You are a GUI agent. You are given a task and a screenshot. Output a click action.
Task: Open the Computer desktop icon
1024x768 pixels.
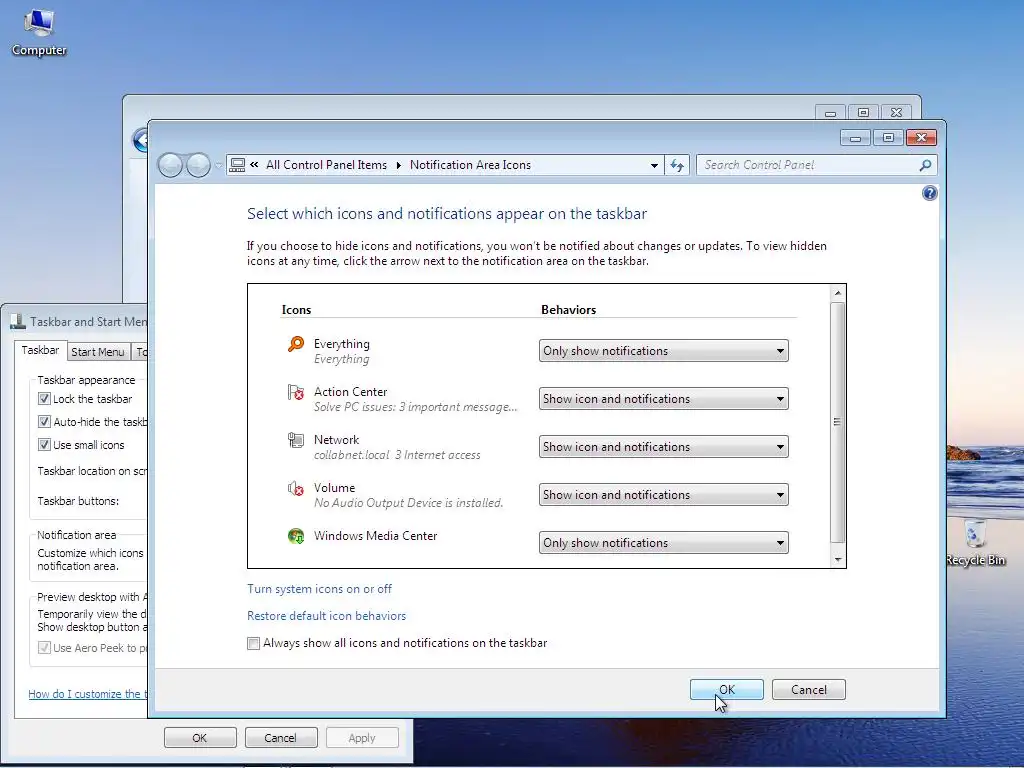[x=39, y=33]
